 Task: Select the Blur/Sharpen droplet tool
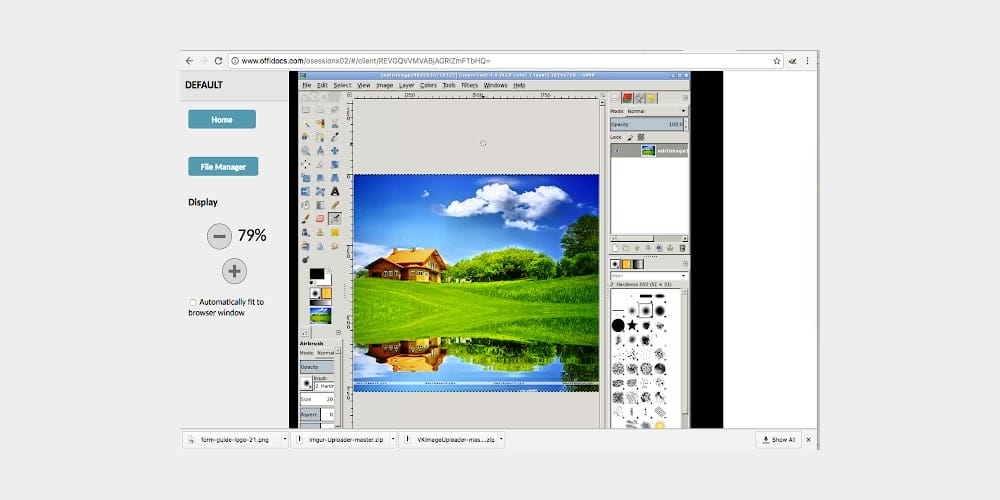[320, 246]
